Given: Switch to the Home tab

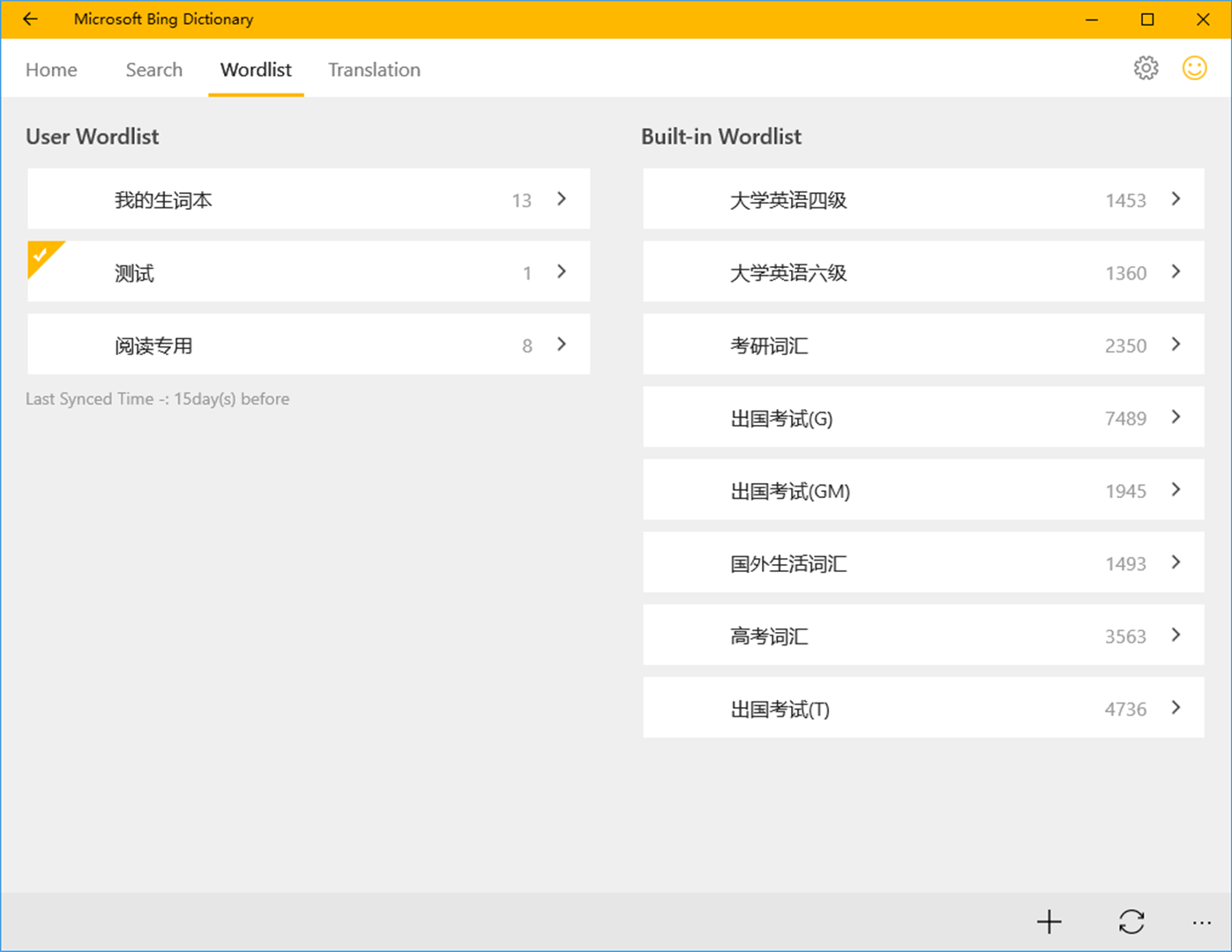Looking at the screenshot, I should click(x=50, y=70).
